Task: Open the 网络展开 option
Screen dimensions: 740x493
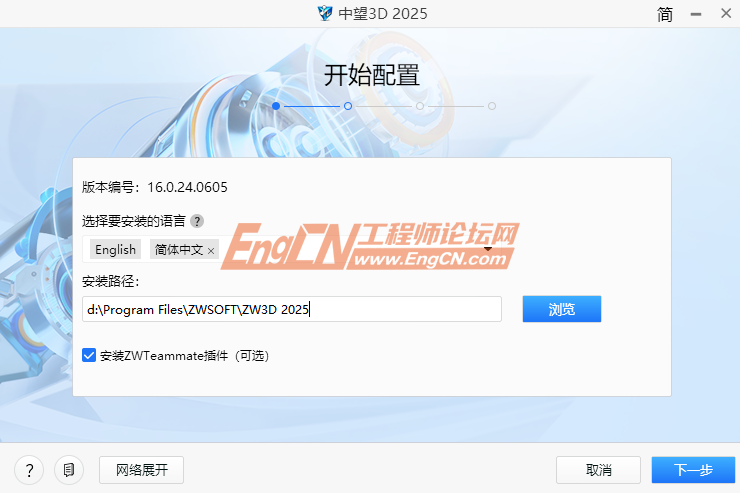Action: (x=141, y=469)
